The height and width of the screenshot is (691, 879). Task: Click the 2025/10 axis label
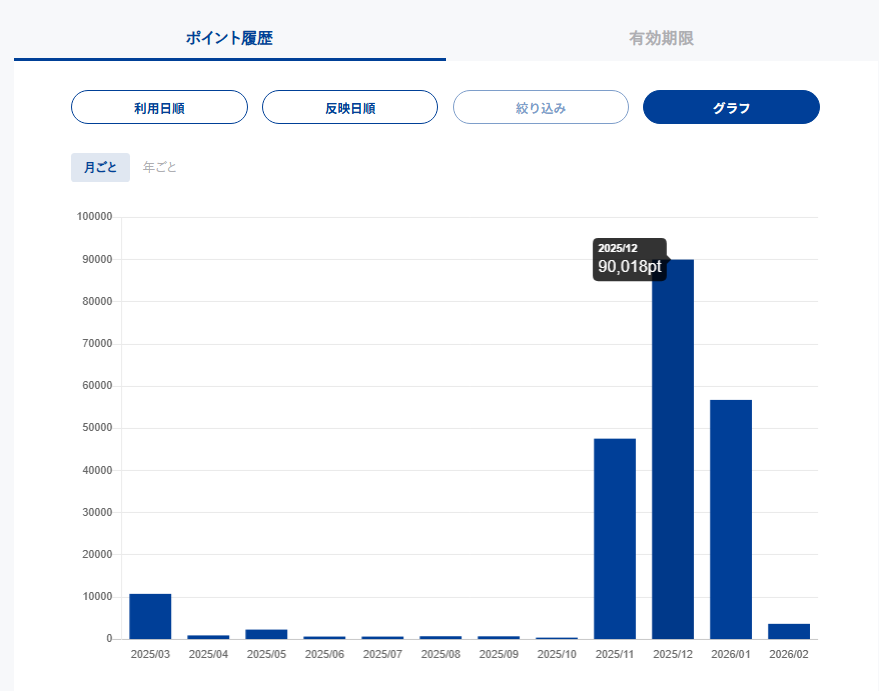pyautogui.click(x=557, y=654)
